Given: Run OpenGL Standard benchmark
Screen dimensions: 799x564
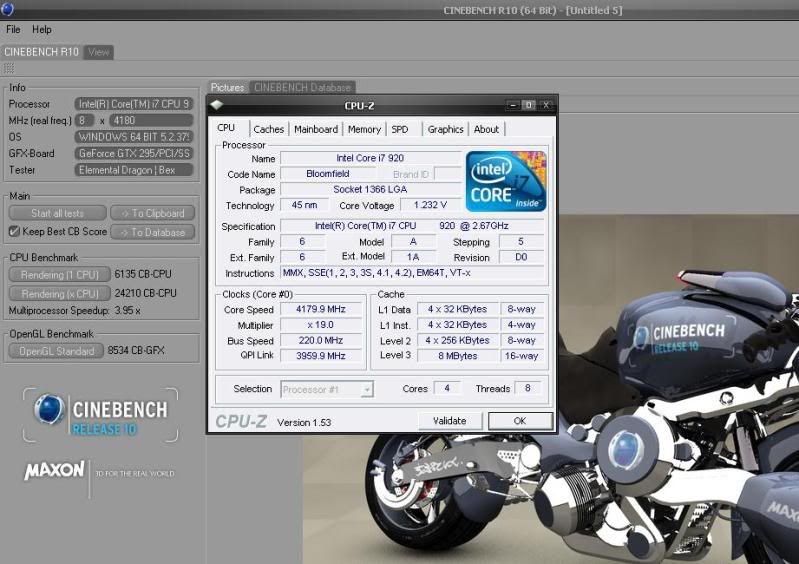Looking at the screenshot, I should [x=57, y=351].
